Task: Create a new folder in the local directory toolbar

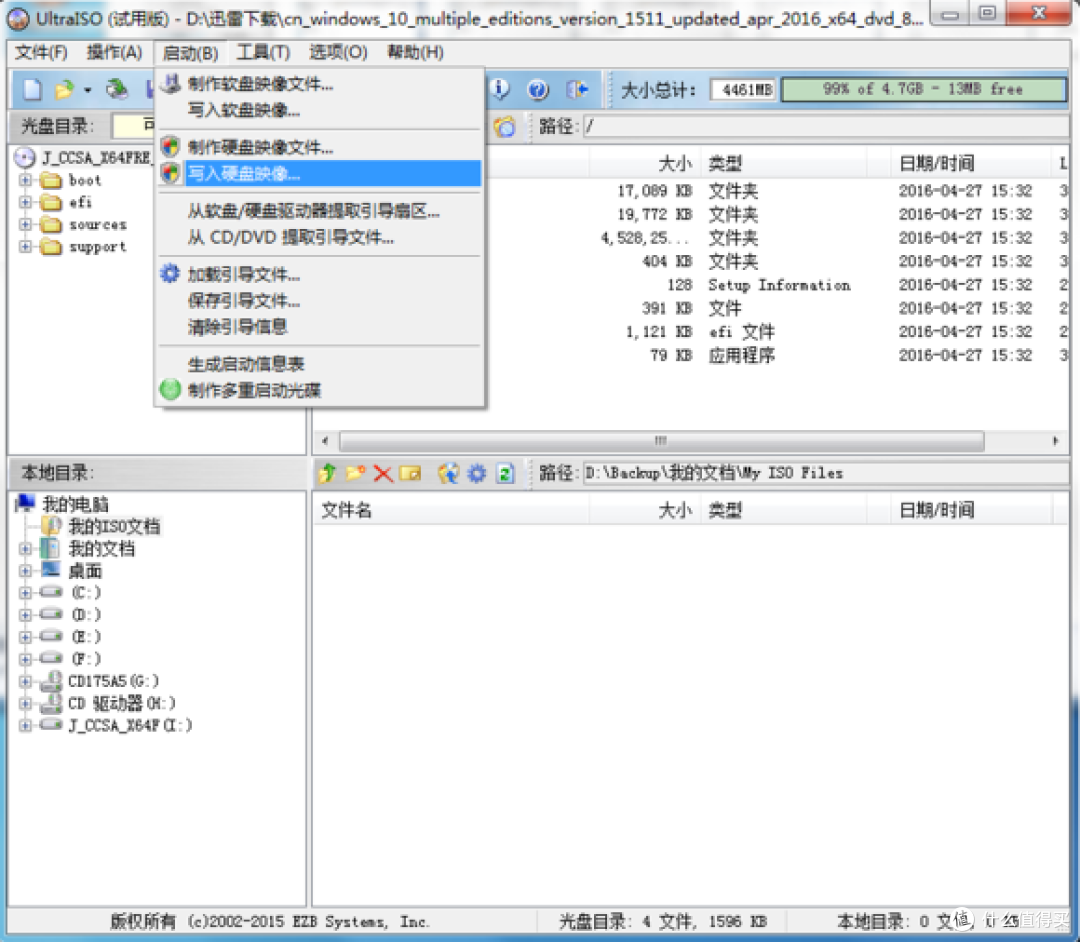Action: coord(355,473)
